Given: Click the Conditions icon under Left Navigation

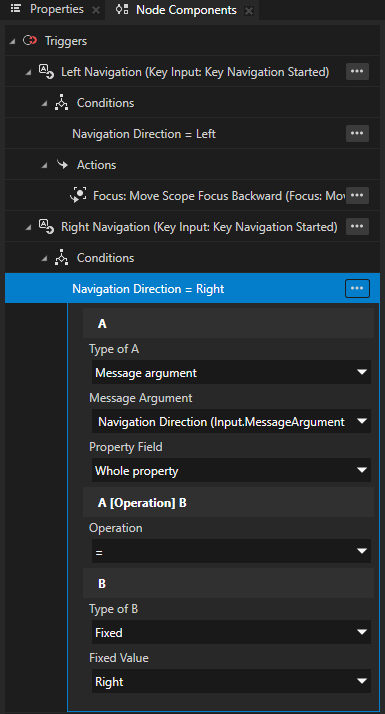Looking at the screenshot, I should [62, 103].
